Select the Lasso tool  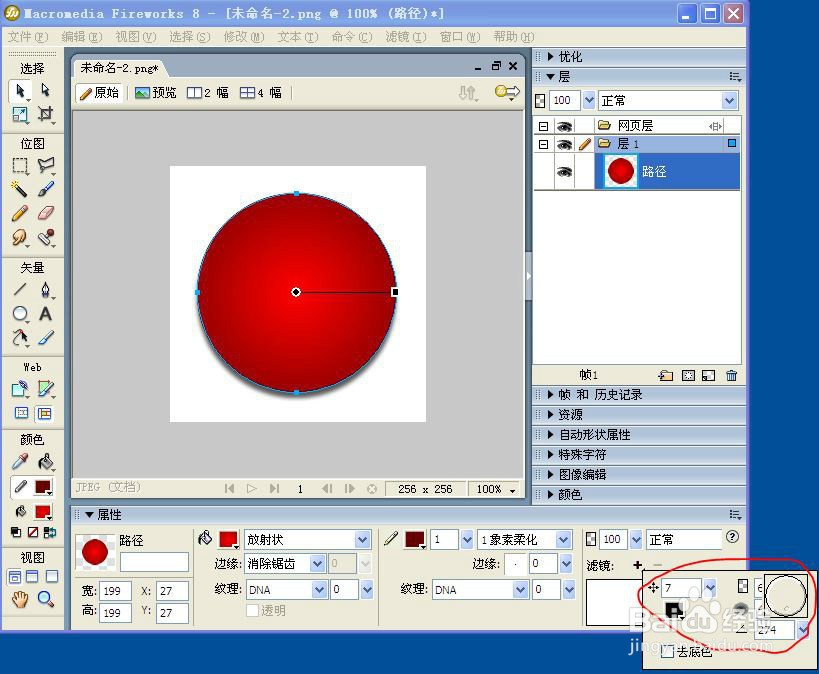click(x=45, y=166)
